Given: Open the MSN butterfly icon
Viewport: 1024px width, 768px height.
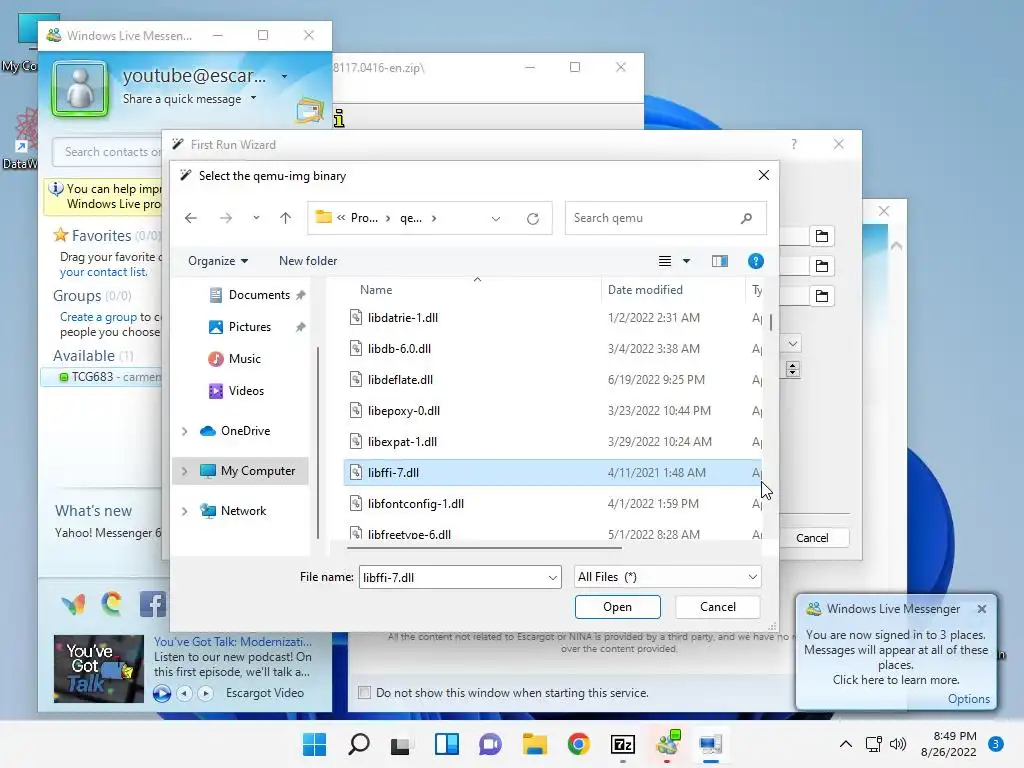Looking at the screenshot, I should [x=73, y=605].
